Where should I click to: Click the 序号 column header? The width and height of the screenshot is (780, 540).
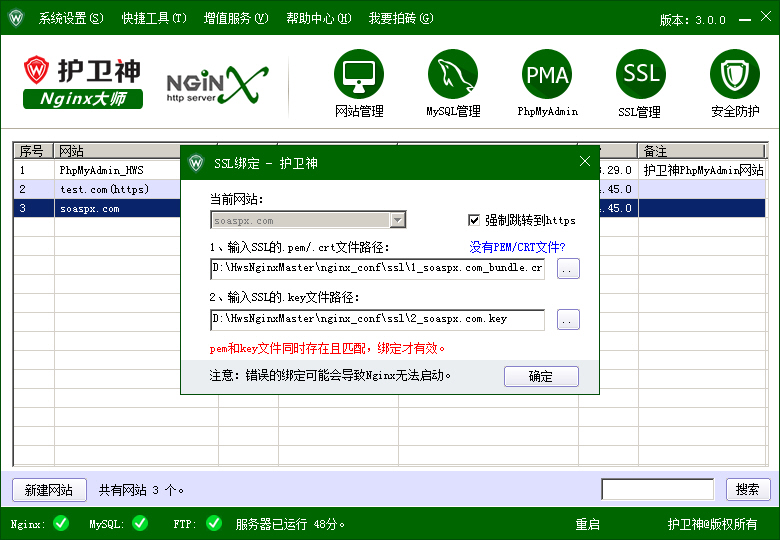click(33, 151)
